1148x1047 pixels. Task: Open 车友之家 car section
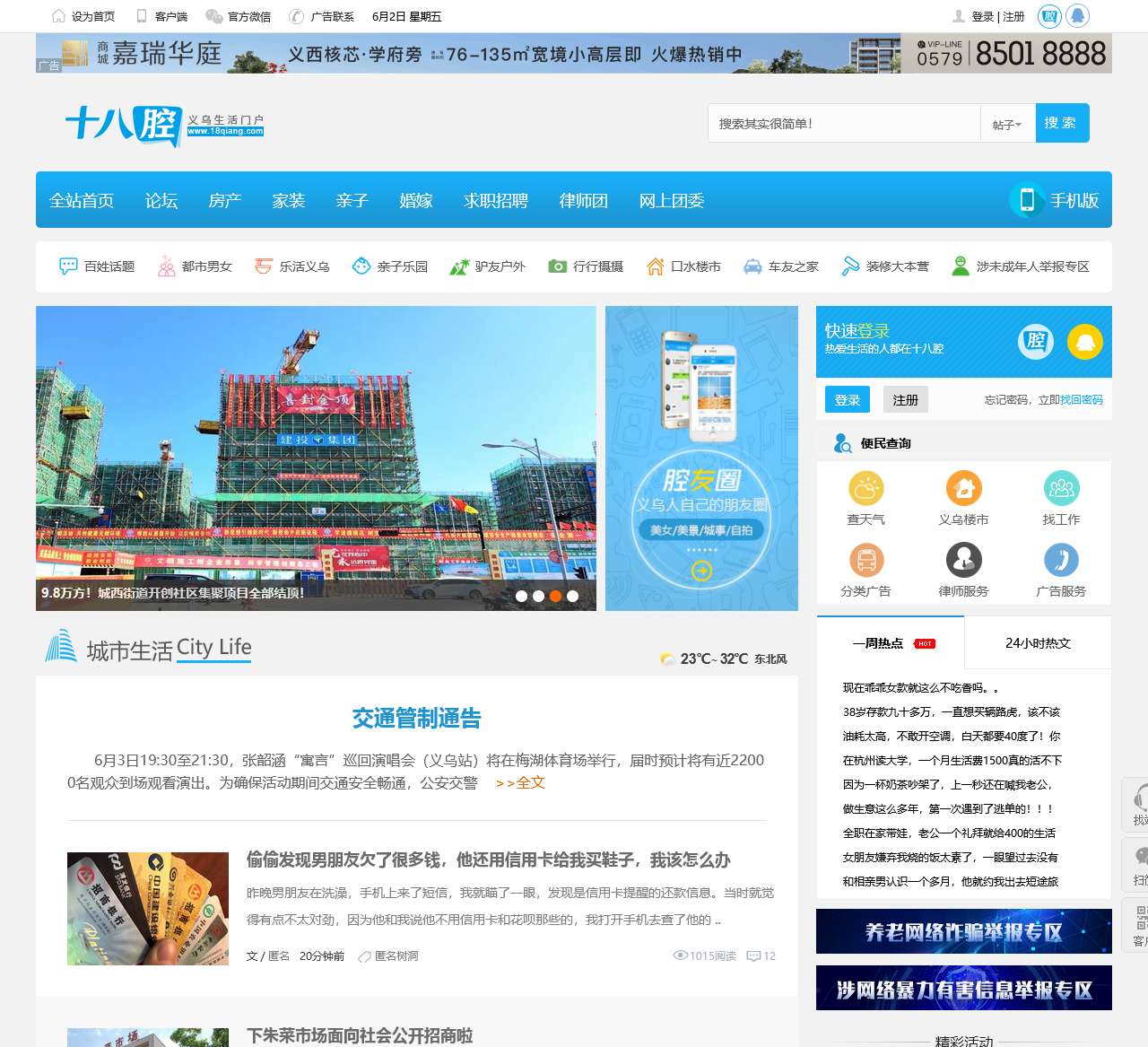coord(781,266)
